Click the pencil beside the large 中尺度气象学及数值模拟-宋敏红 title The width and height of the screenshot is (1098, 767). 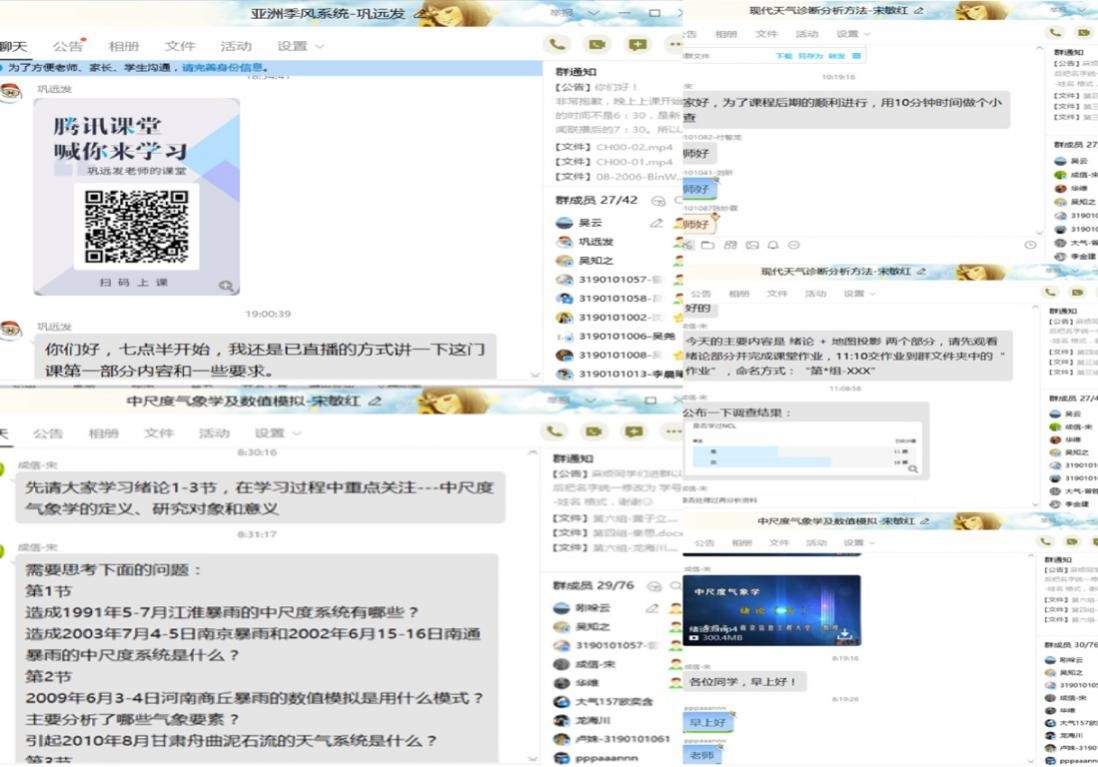coord(375,401)
